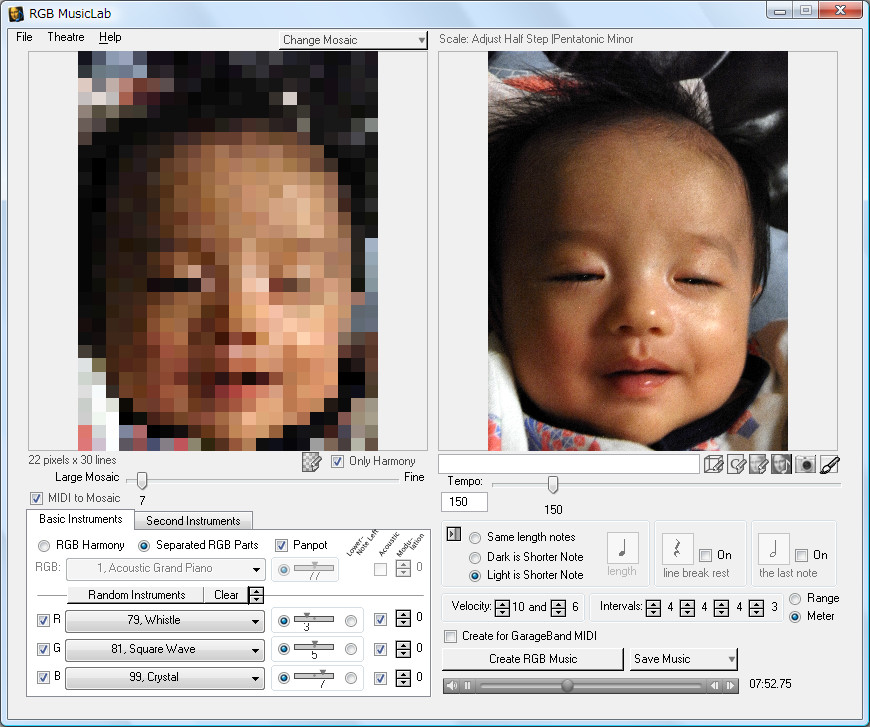Select the Range radio button

coord(795,599)
